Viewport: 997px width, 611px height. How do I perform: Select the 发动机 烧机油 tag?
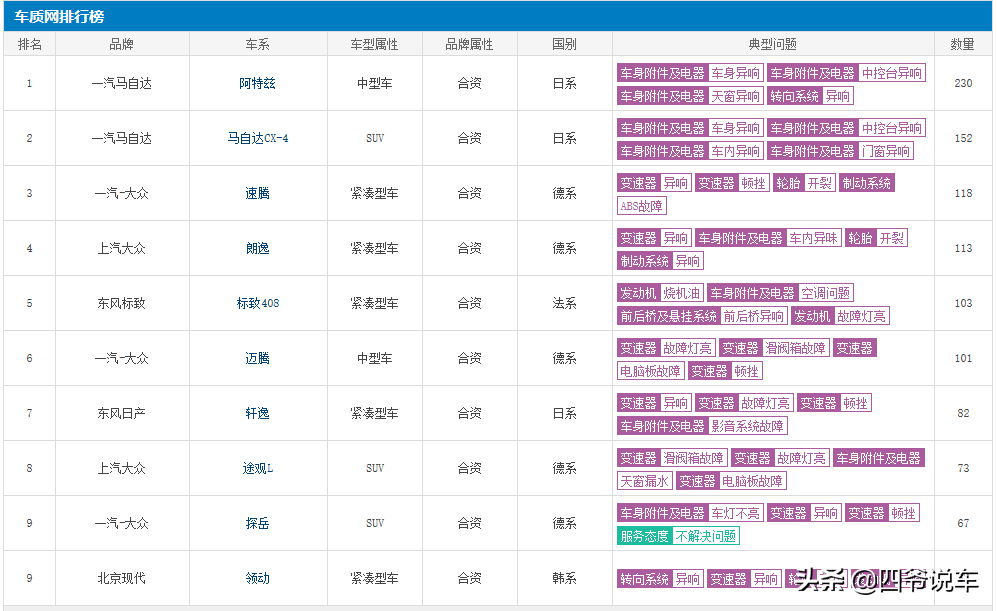(x=660, y=293)
